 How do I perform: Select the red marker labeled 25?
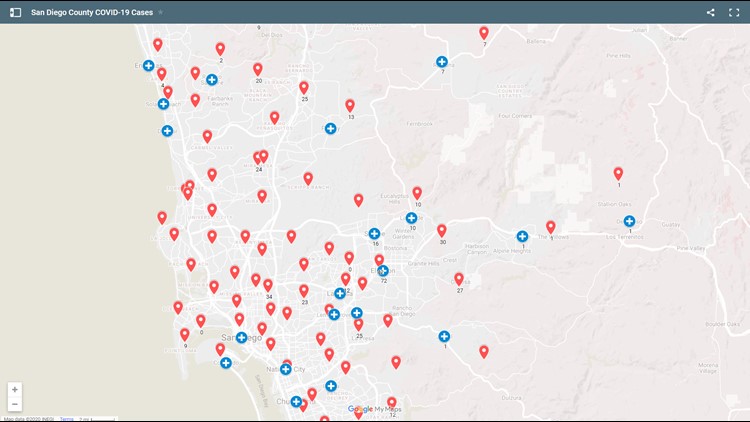[304, 87]
